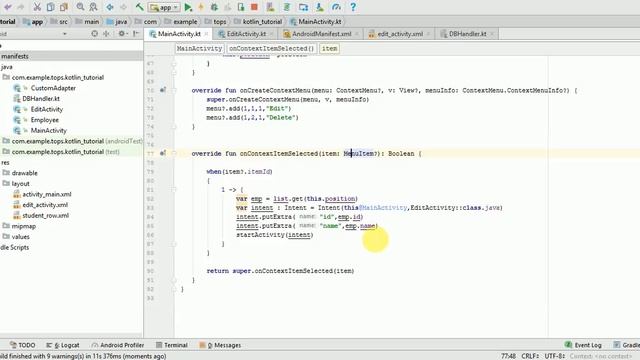The height and width of the screenshot is (360, 640).
Task: Click the fold end marker on line 87
Action: 174,244
